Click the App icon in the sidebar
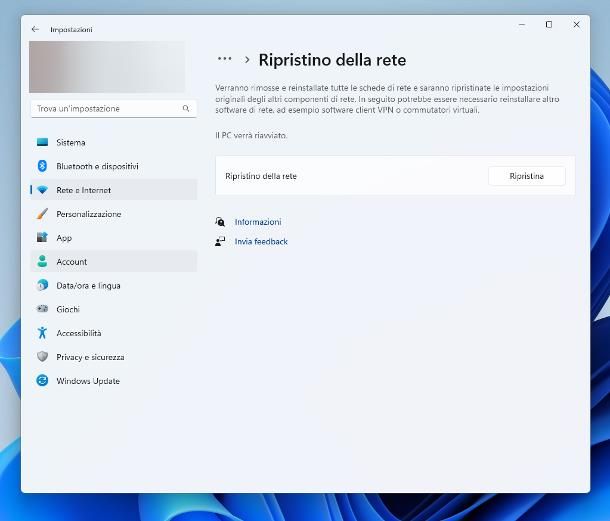 [42, 237]
